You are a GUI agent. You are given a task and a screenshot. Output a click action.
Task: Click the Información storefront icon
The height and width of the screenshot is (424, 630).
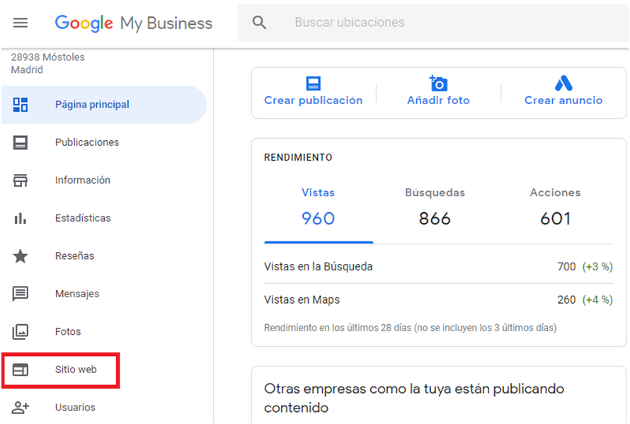click(x=20, y=180)
